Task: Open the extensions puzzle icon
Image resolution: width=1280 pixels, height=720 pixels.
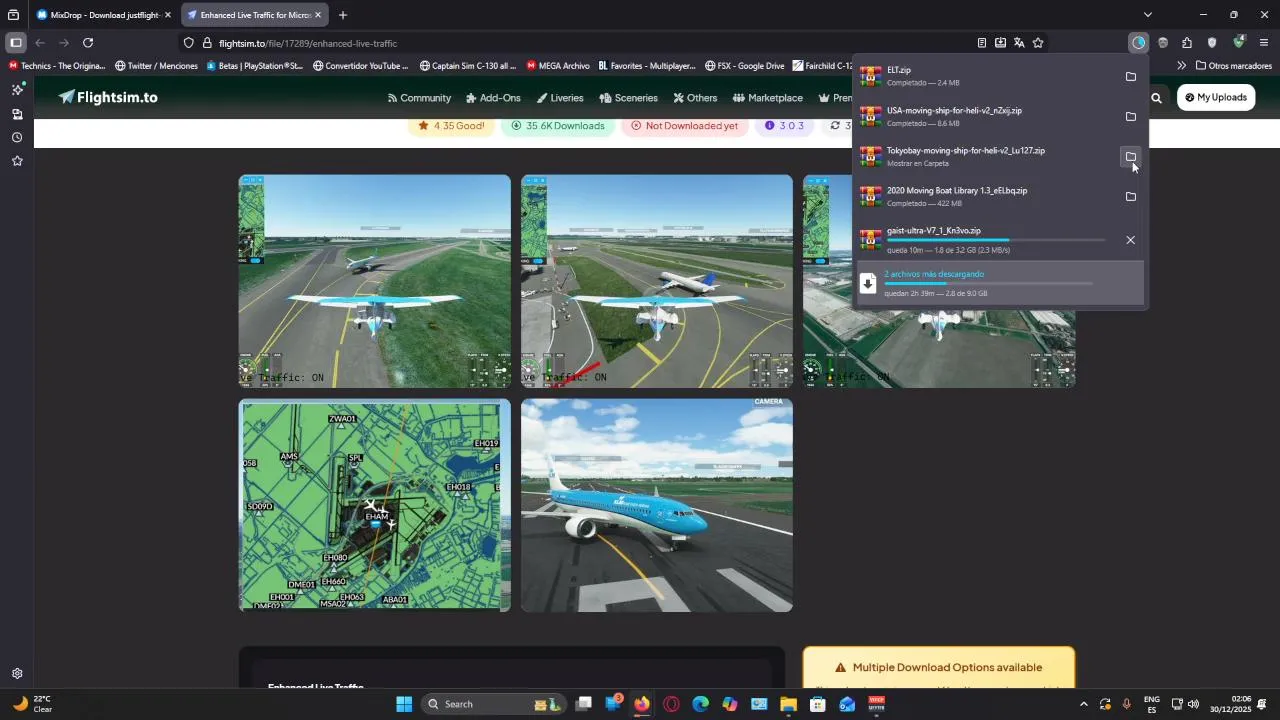Action: pyautogui.click(x=1187, y=43)
